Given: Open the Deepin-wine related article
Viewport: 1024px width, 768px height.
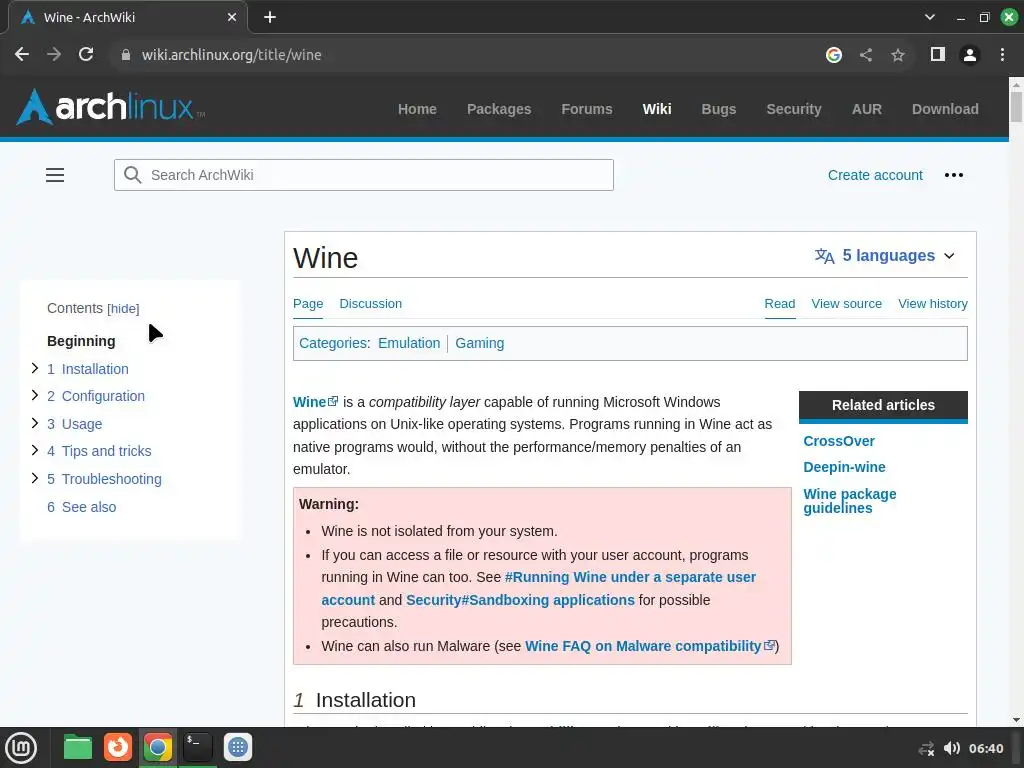Looking at the screenshot, I should coord(844,467).
